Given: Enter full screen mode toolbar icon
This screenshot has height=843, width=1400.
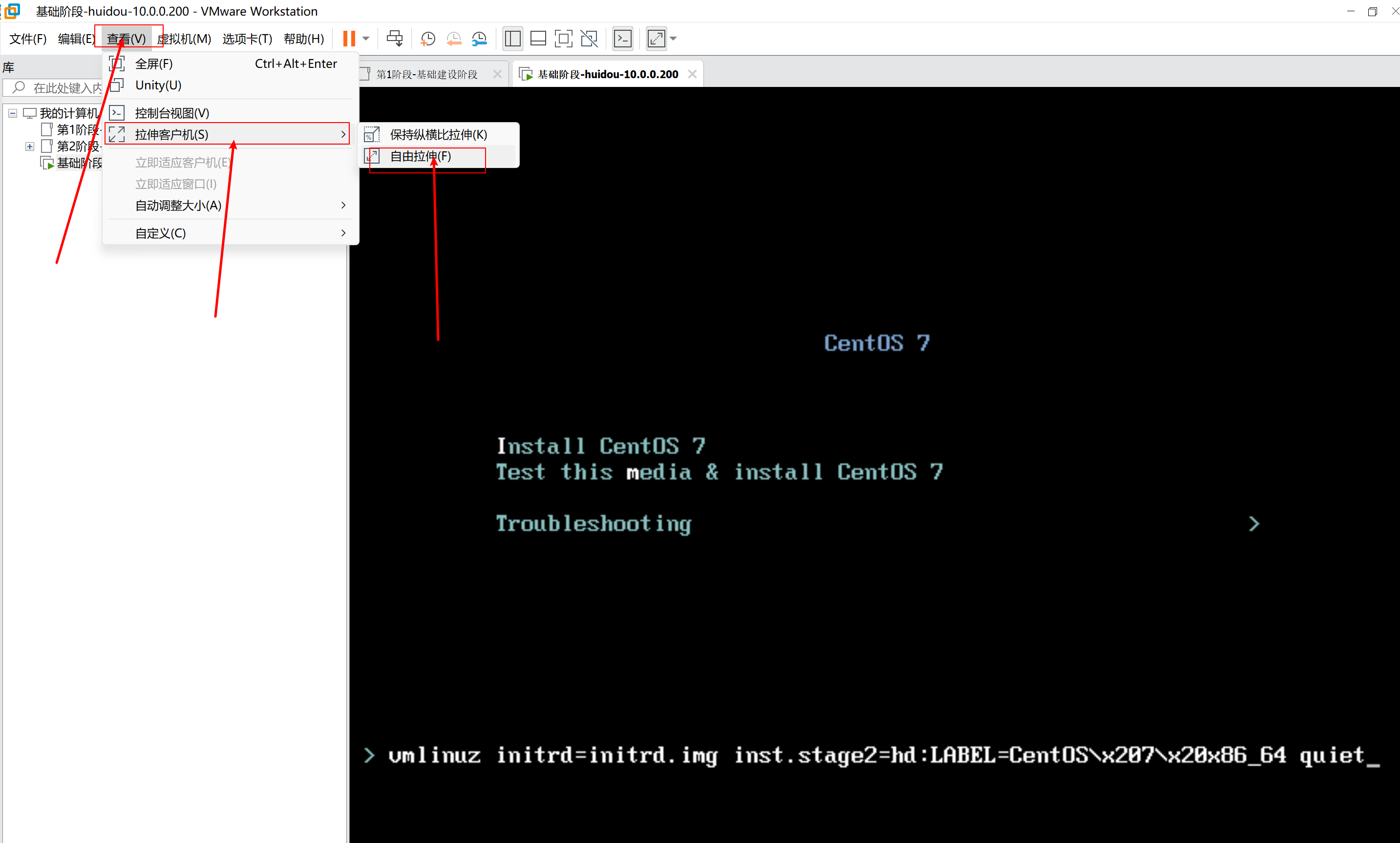Looking at the screenshot, I should (x=563, y=39).
